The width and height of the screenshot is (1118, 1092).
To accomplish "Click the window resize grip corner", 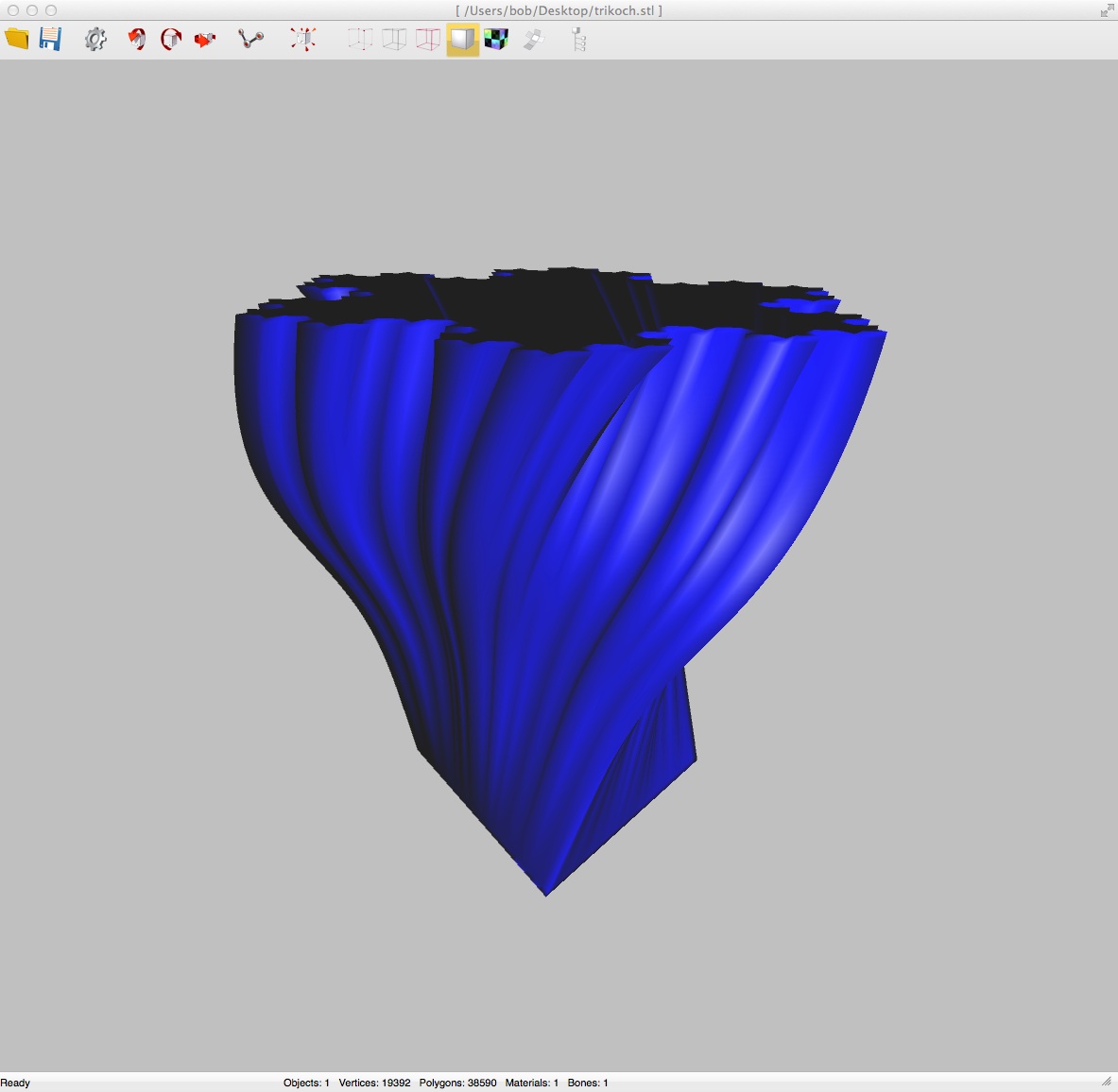I will pyautogui.click(x=1108, y=1082).
